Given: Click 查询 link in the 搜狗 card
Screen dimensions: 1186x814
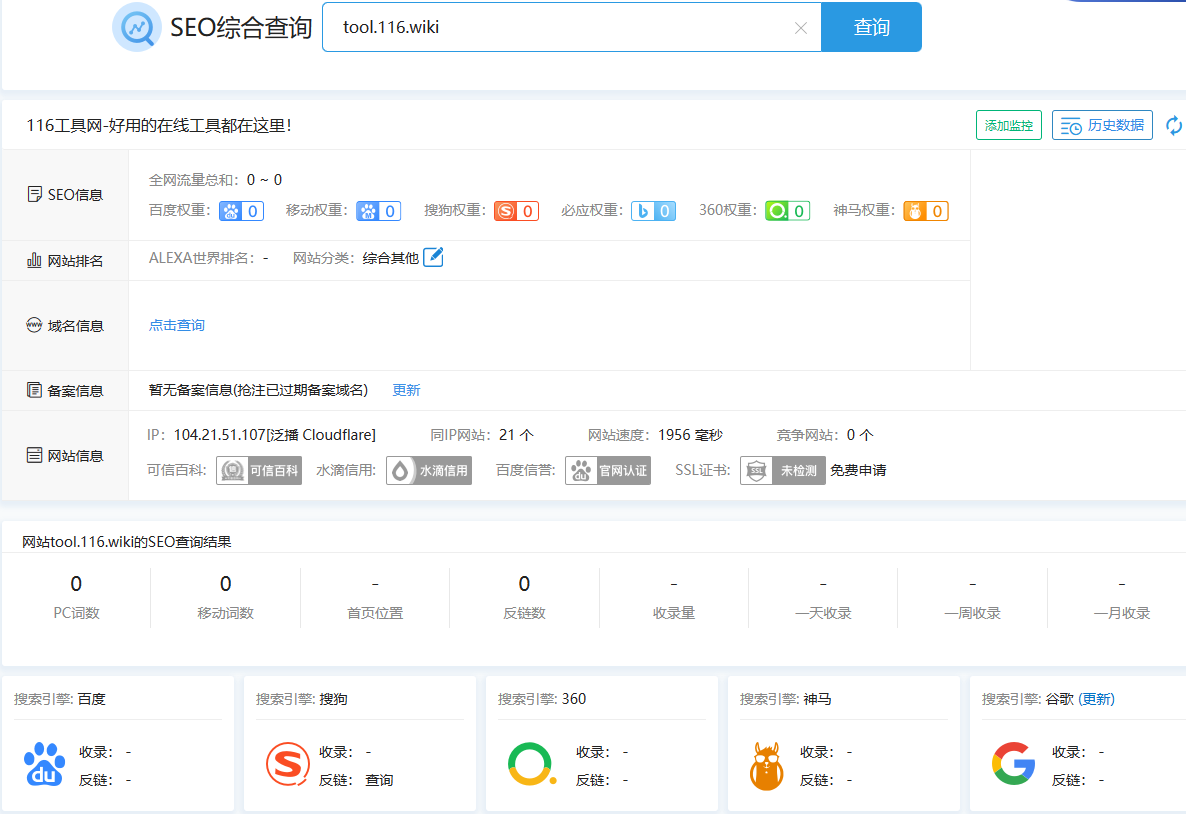Looking at the screenshot, I should (x=379, y=780).
